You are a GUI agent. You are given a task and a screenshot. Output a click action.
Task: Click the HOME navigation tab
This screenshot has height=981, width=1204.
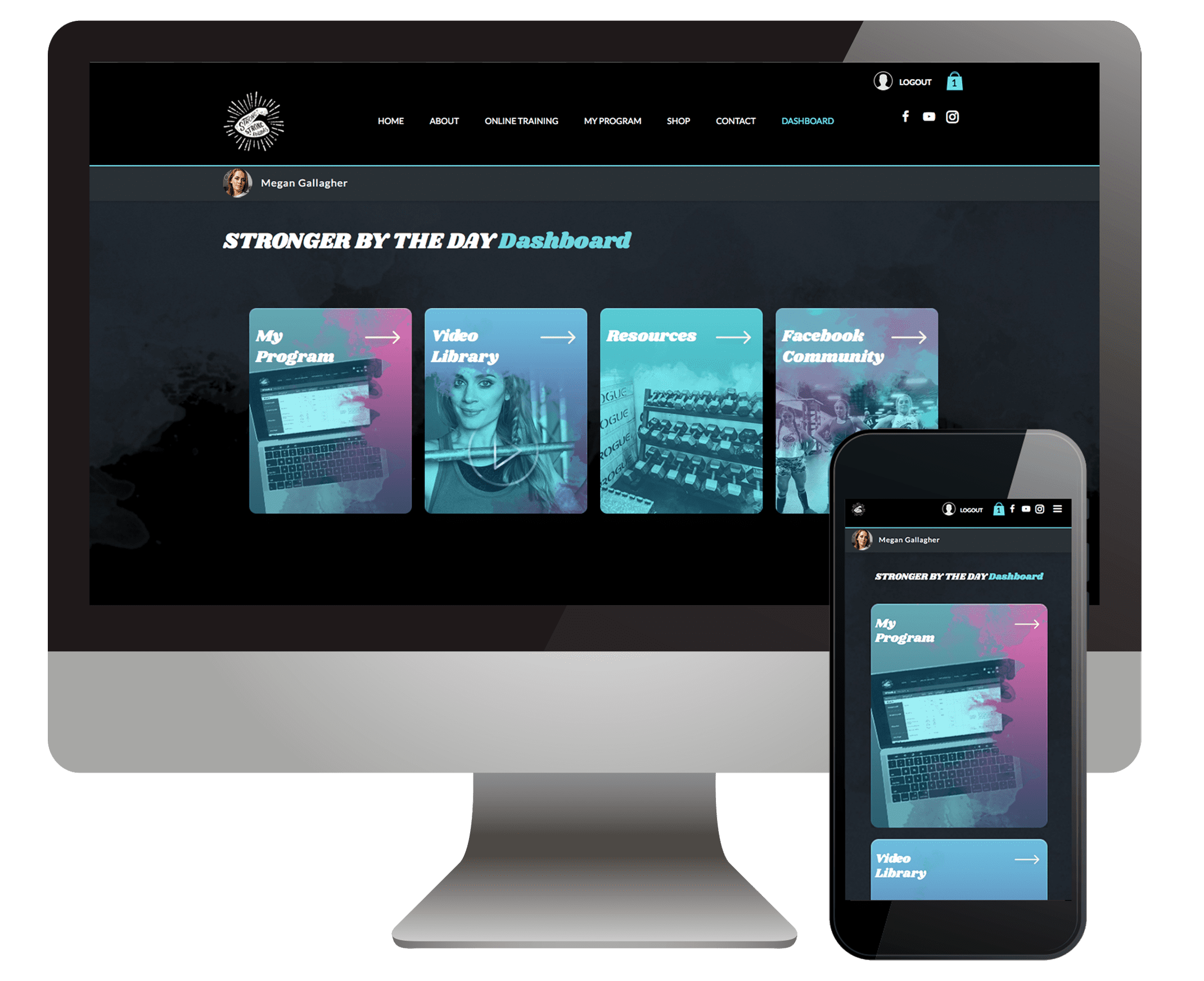click(390, 119)
